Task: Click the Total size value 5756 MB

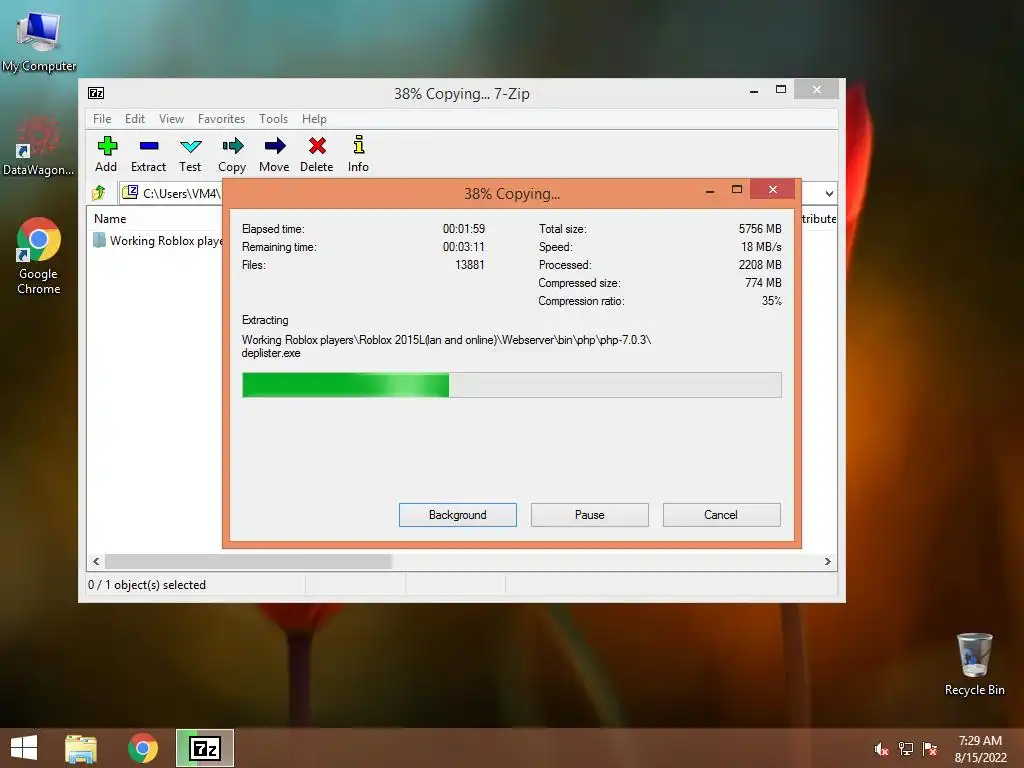Action: pyautogui.click(x=760, y=229)
